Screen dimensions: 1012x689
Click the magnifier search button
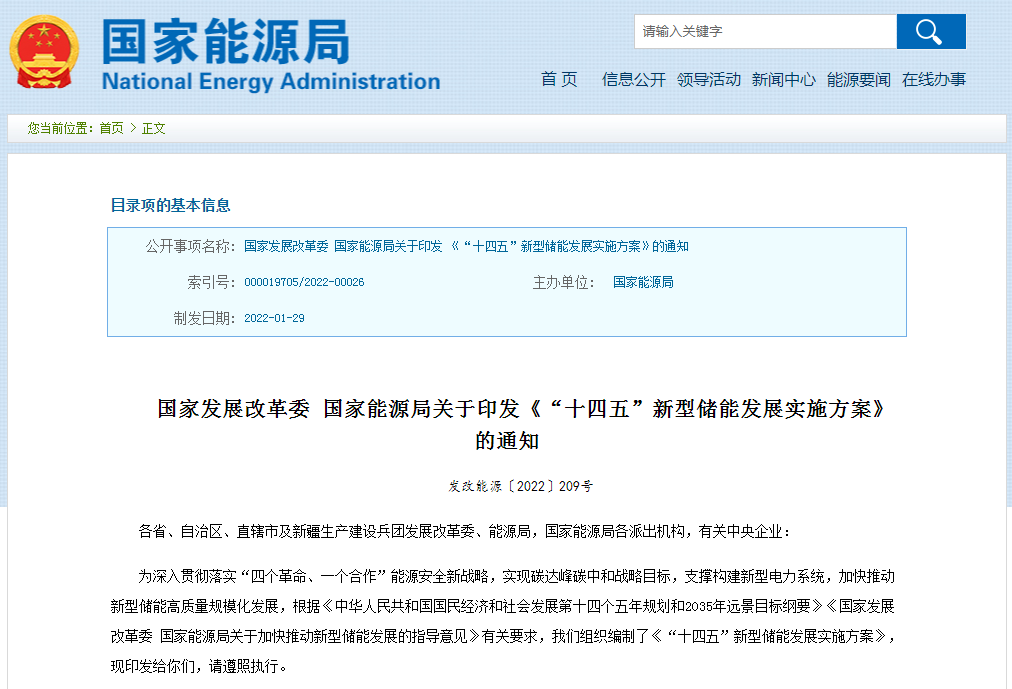(930, 32)
